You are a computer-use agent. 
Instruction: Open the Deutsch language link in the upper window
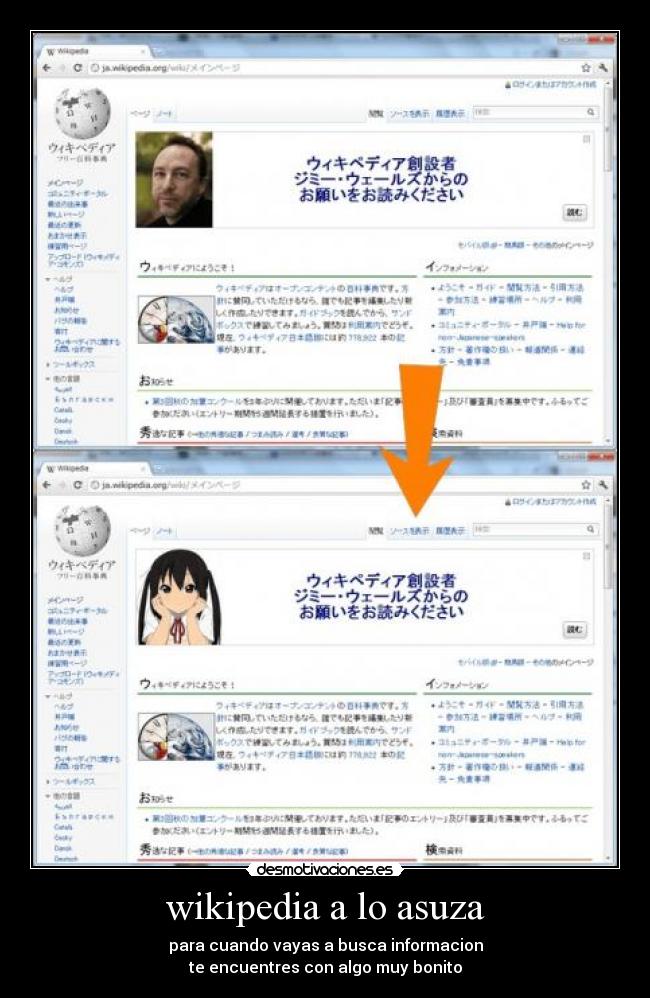coord(66,441)
